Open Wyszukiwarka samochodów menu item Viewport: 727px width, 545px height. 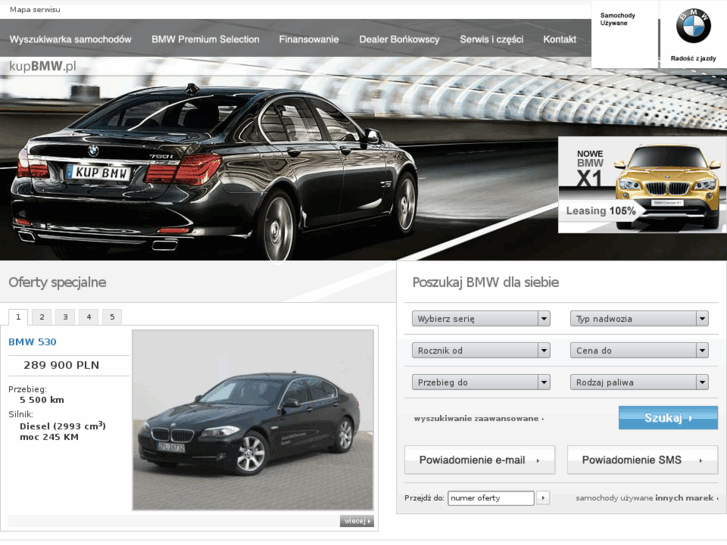70,40
